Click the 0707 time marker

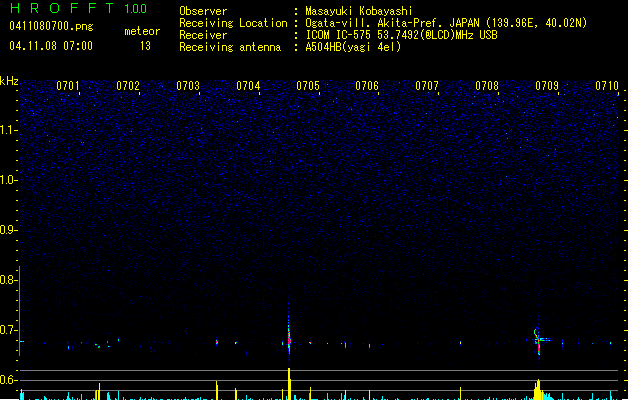coord(427,86)
